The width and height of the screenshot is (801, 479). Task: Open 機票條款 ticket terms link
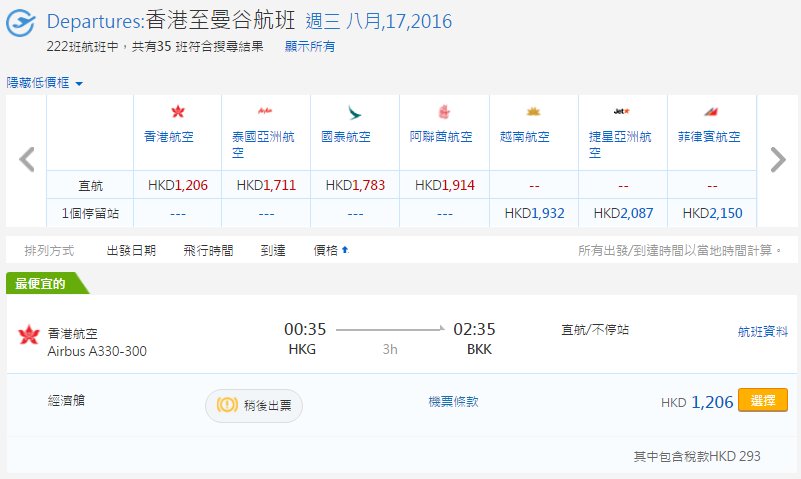point(454,401)
